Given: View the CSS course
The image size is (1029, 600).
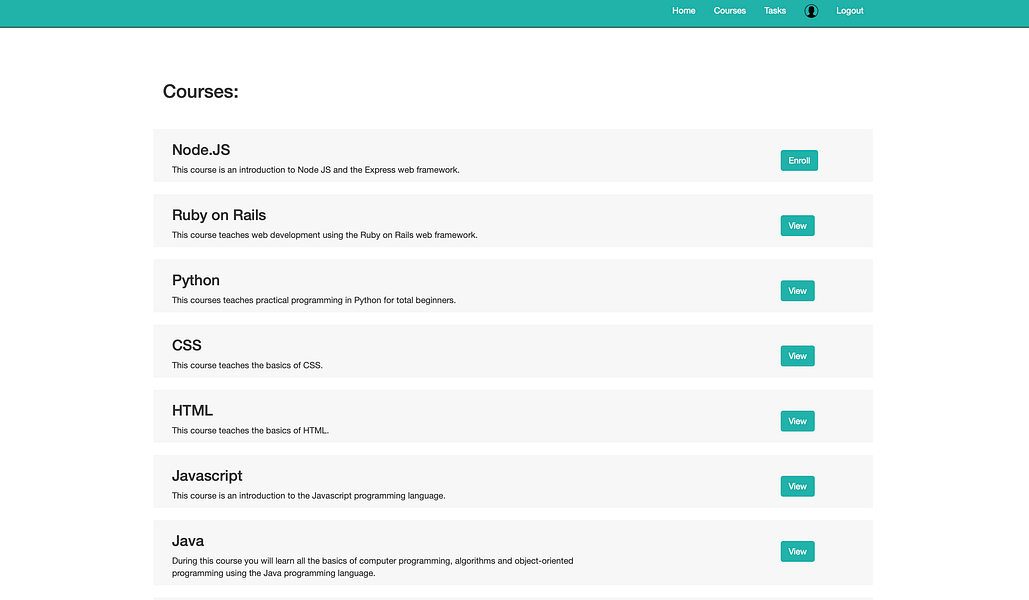Looking at the screenshot, I should pyautogui.click(x=797, y=356).
